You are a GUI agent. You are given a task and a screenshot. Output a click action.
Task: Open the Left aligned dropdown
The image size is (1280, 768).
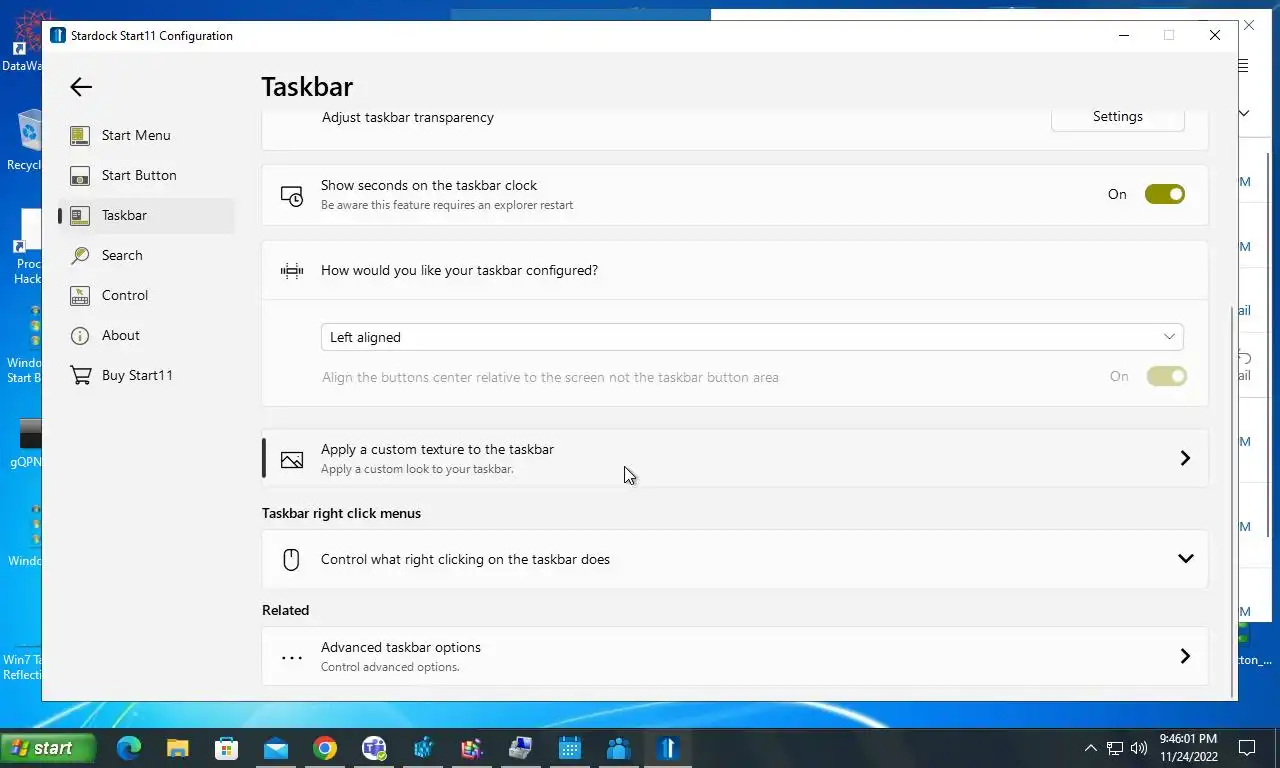pyautogui.click(x=752, y=337)
